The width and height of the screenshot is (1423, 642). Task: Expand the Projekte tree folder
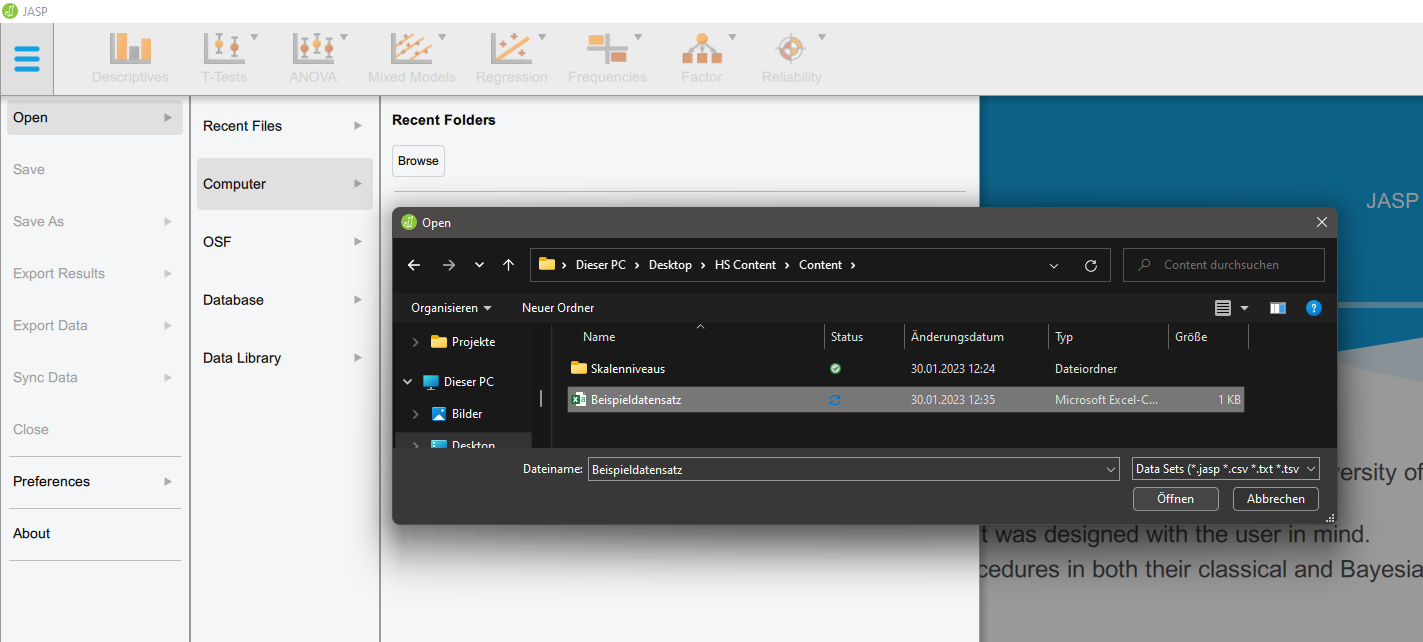pyautogui.click(x=416, y=342)
